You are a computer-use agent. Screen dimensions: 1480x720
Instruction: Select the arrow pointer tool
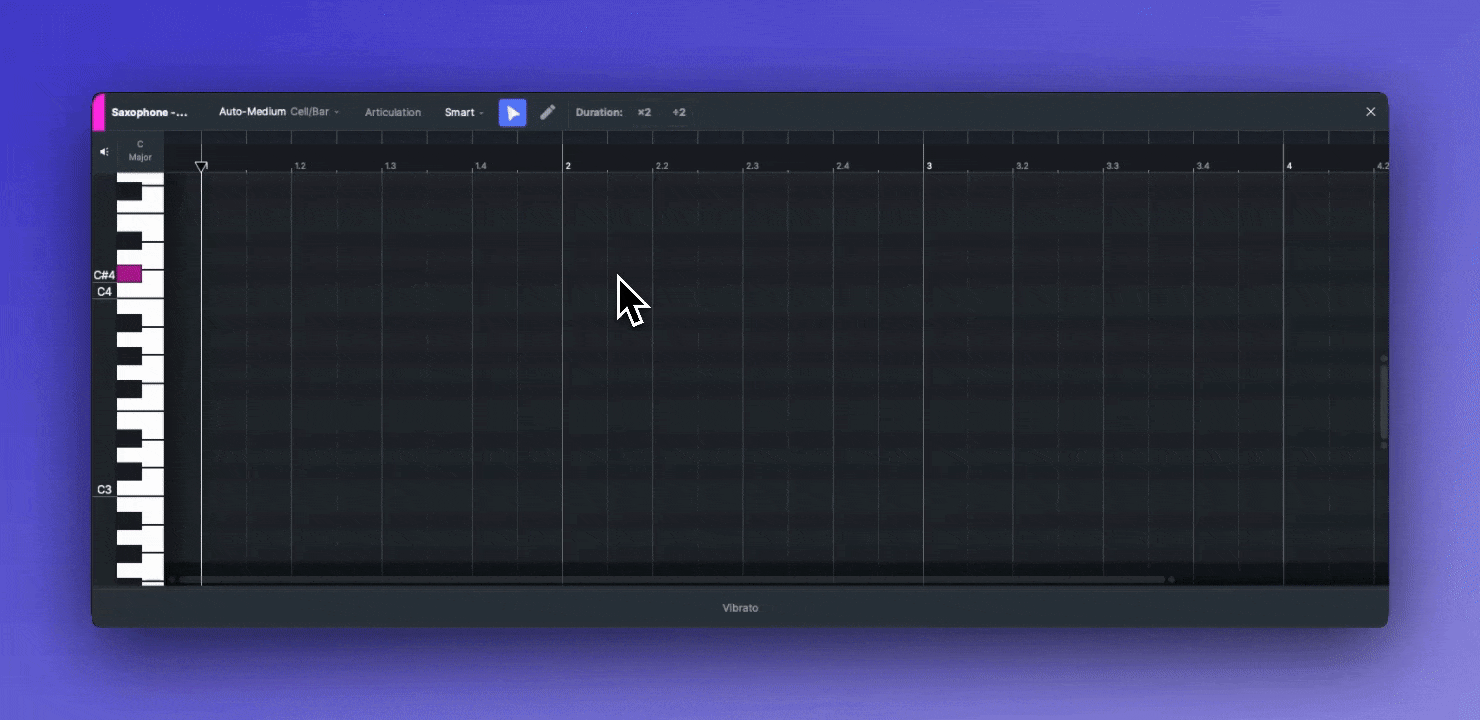(x=512, y=113)
